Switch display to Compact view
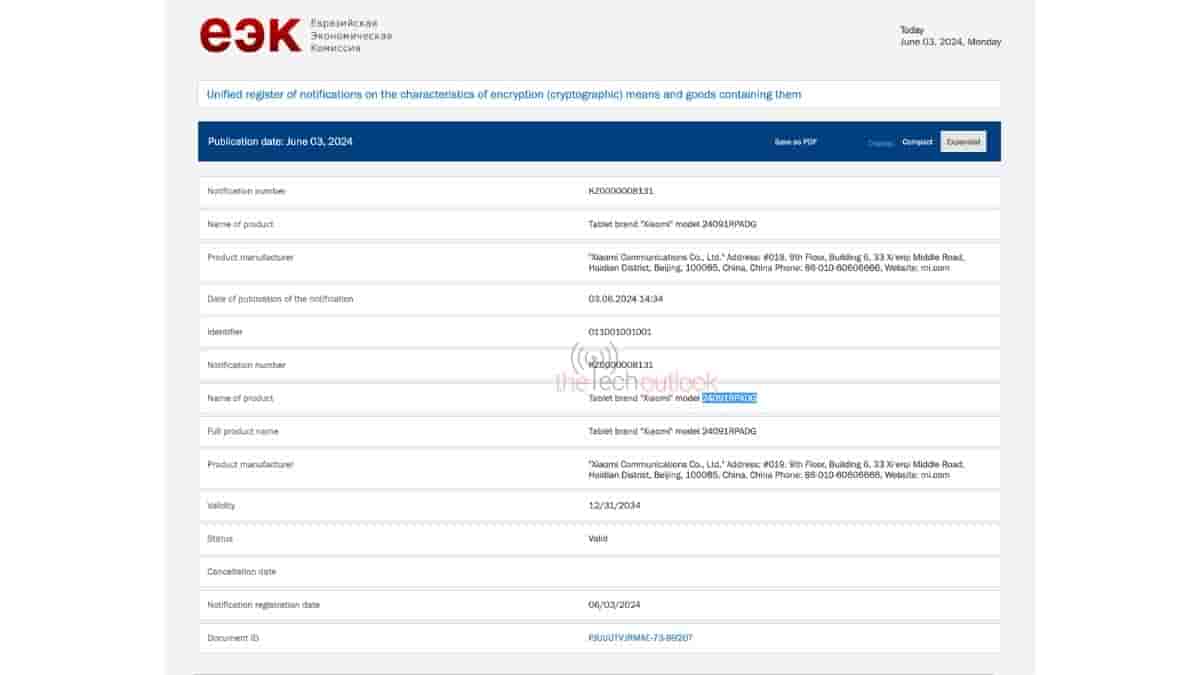Viewport: 1200px width, 675px height. [917, 142]
